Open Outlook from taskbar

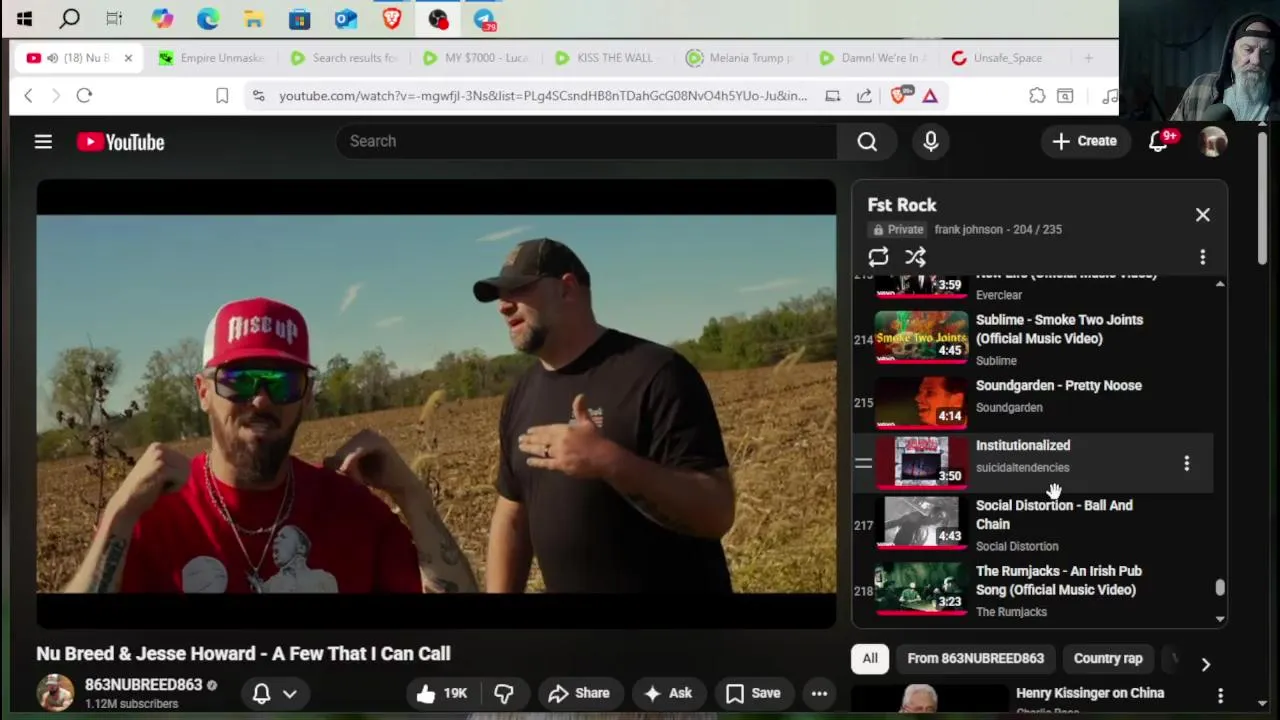pos(345,18)
